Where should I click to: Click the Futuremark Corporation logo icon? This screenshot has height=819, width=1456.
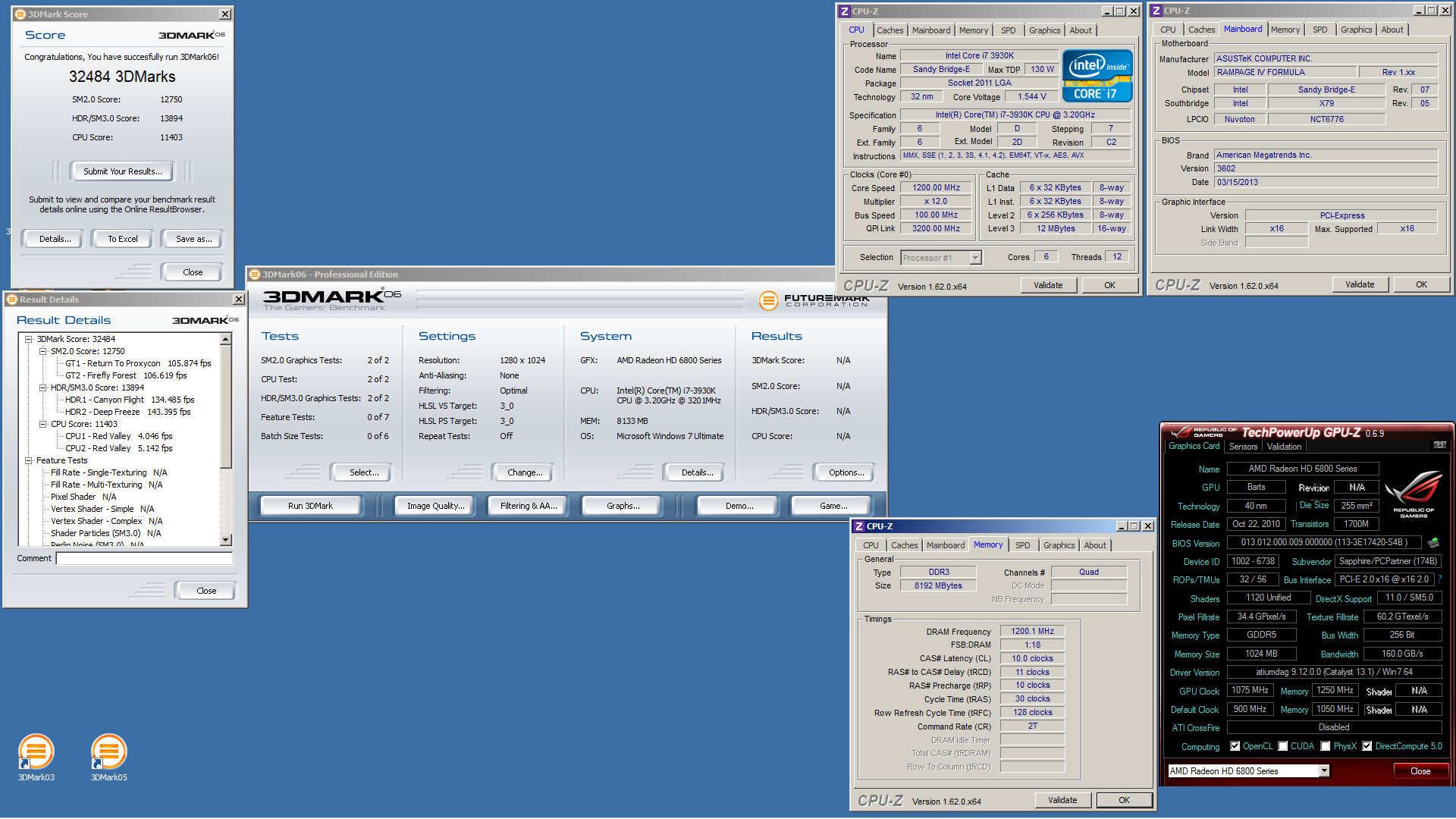pos(768,301)
